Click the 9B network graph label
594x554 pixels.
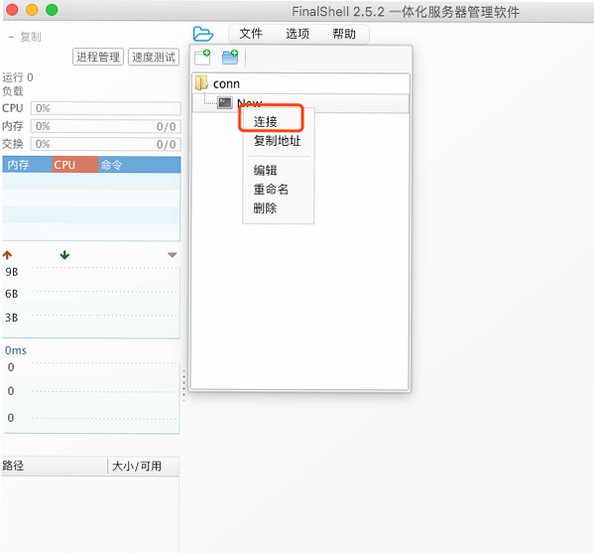(12, 272)
